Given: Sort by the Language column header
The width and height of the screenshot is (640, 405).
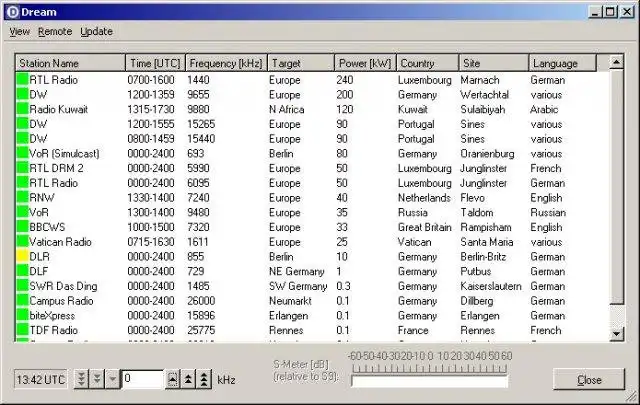Looking at the screenshot, I should click(x=563, y=63).
